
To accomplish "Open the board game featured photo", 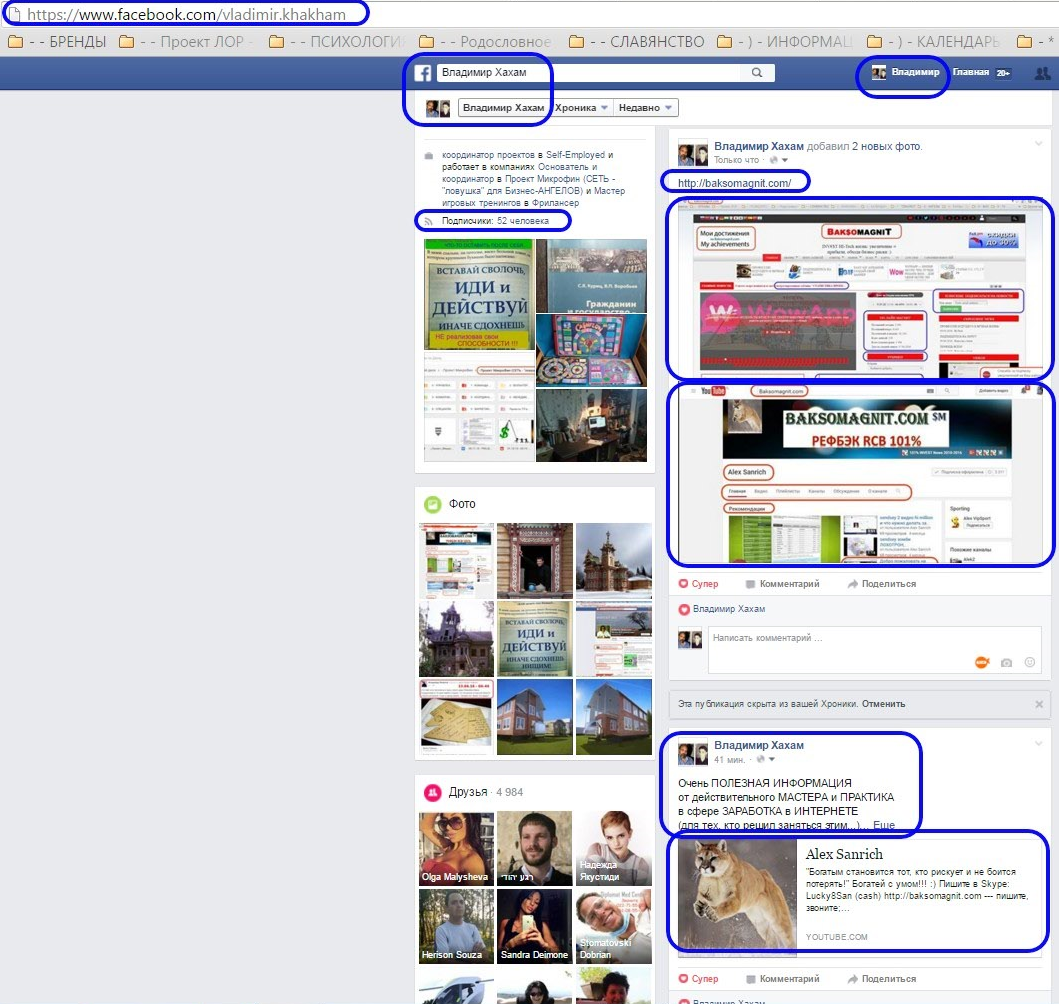I will [x=591, y=350].
